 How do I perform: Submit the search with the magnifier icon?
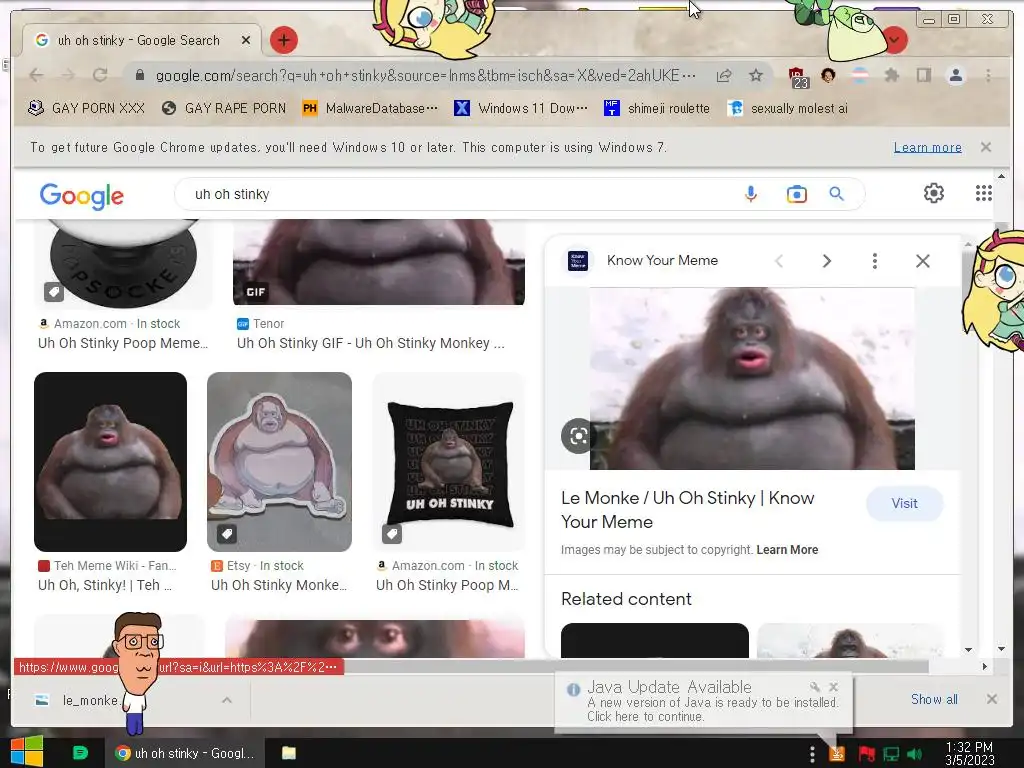click(x=837, y=194)
